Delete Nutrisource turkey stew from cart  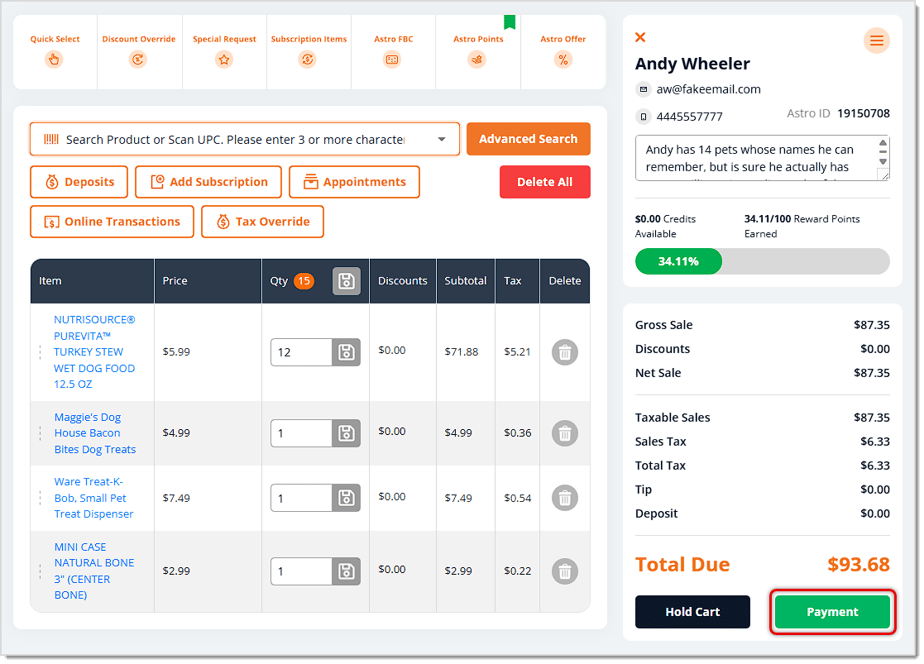tap(565, 352)
